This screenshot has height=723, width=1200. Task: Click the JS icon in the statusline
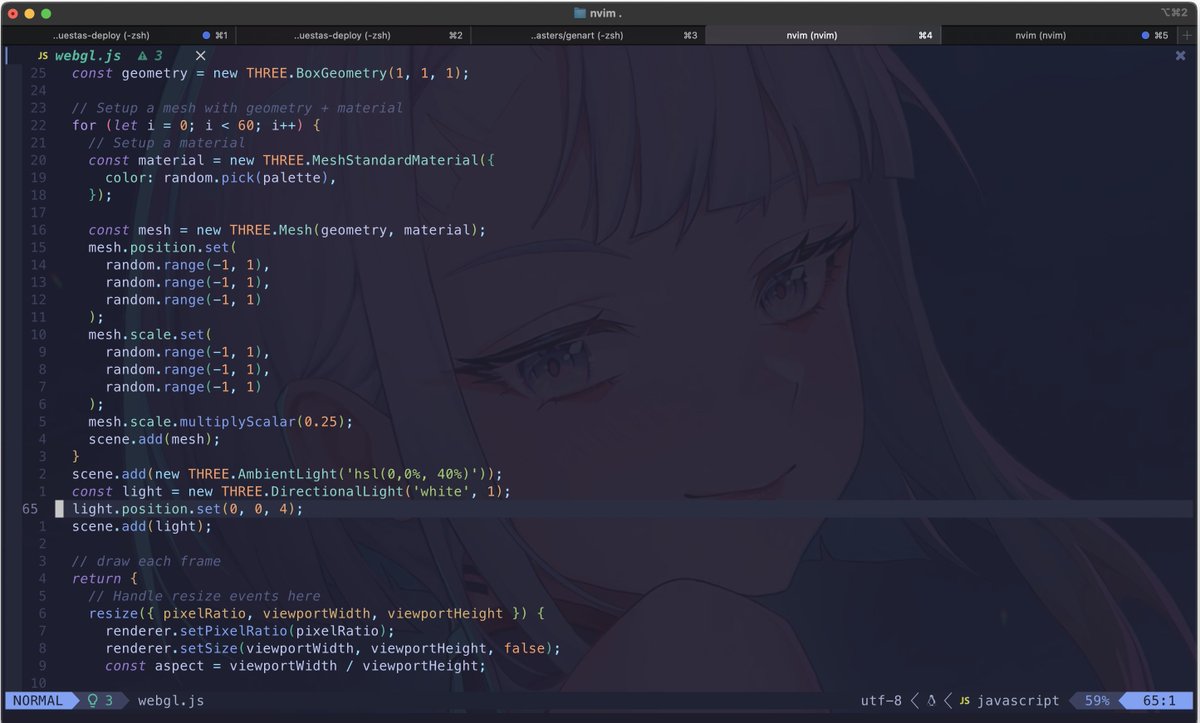coord(965,701)
